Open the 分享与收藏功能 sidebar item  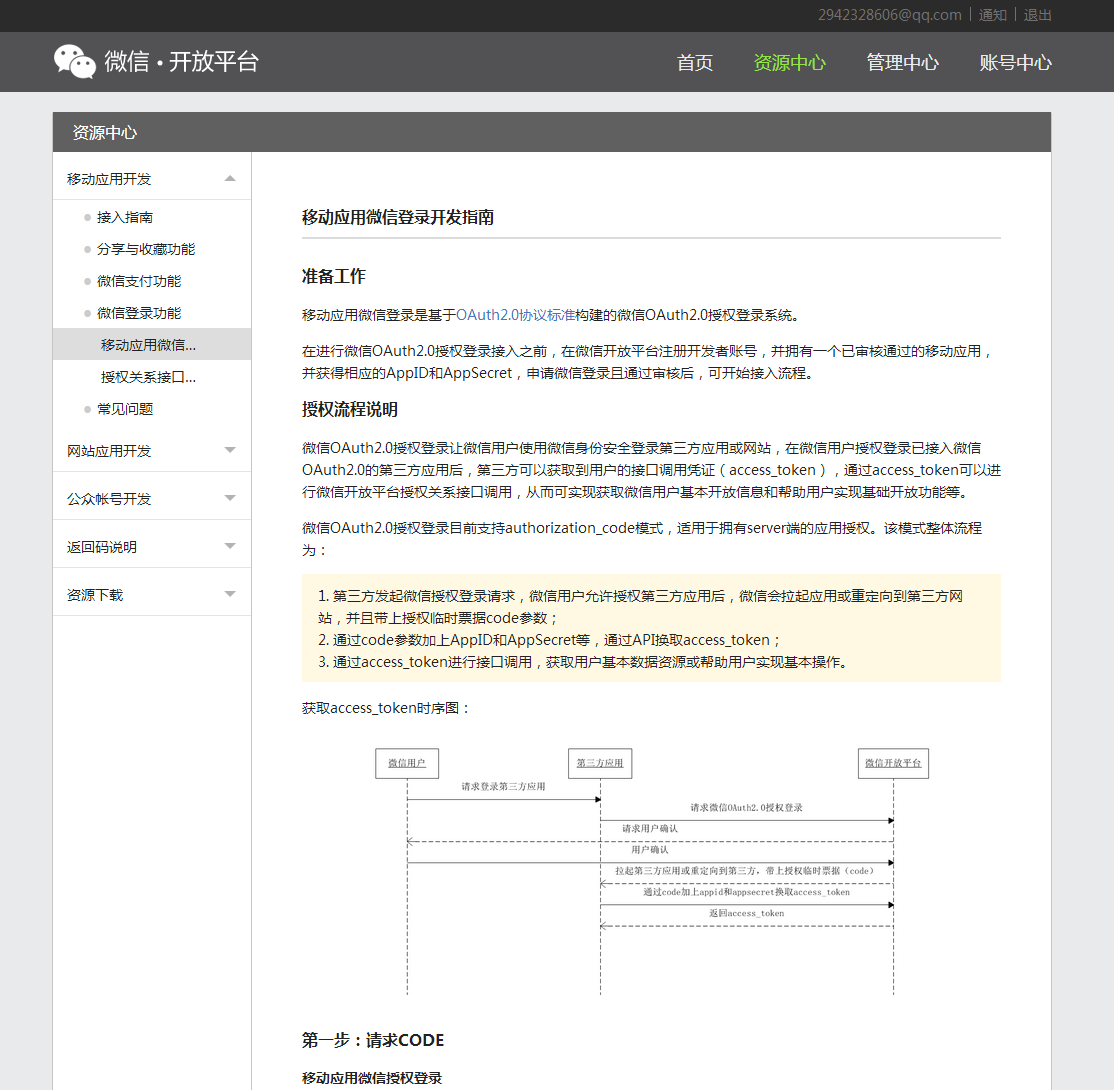[x=146, y=249]
